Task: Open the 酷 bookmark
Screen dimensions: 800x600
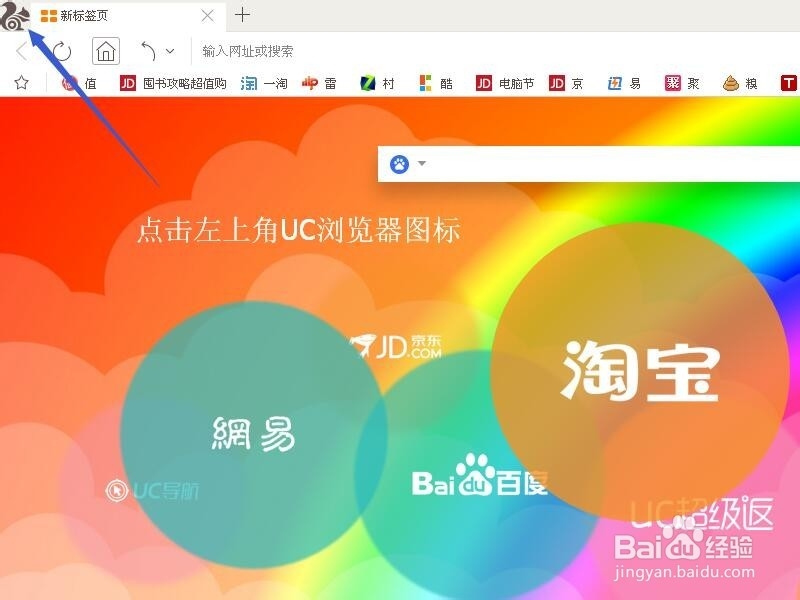Action: 436,83
